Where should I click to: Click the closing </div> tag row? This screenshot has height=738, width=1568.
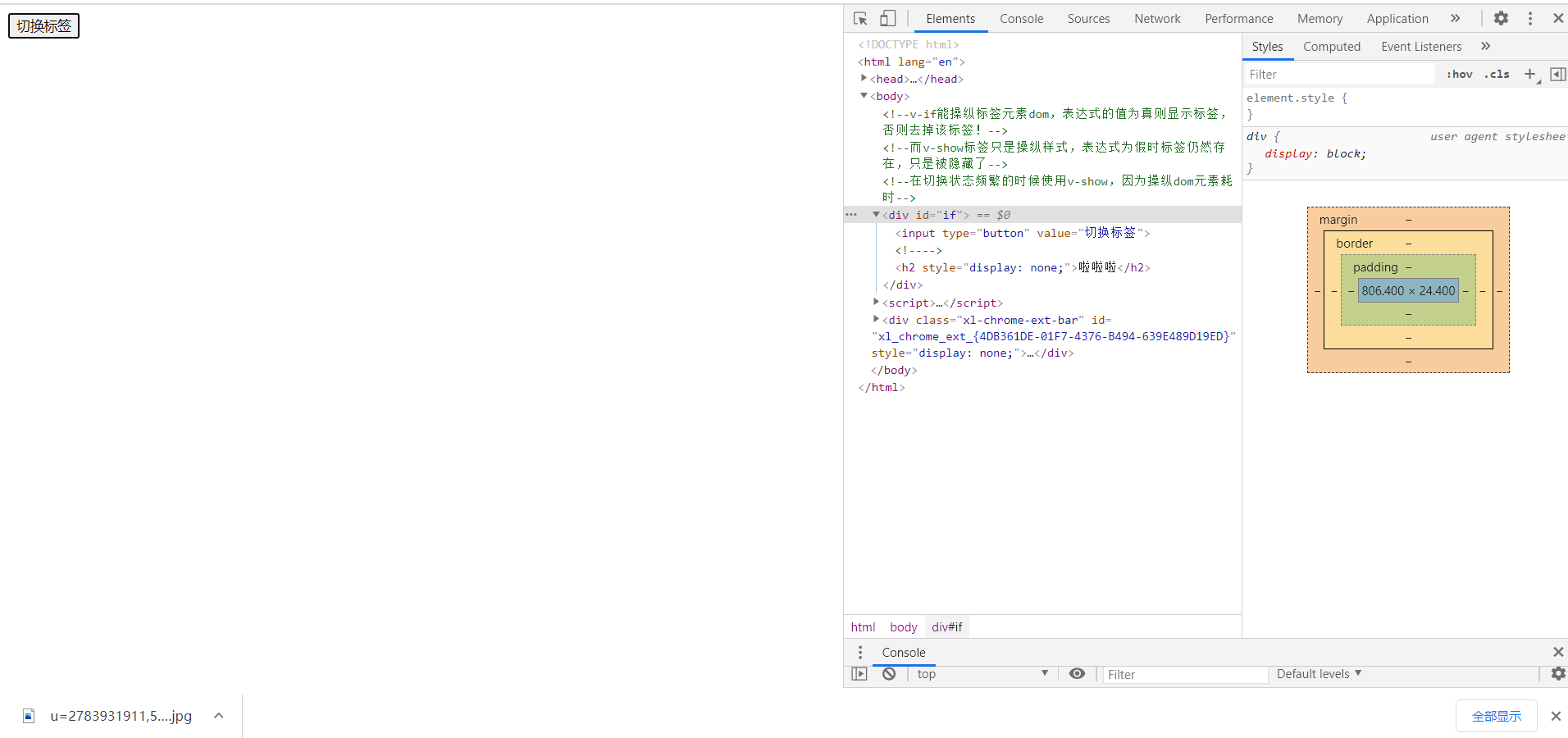[x=902, y=285]
